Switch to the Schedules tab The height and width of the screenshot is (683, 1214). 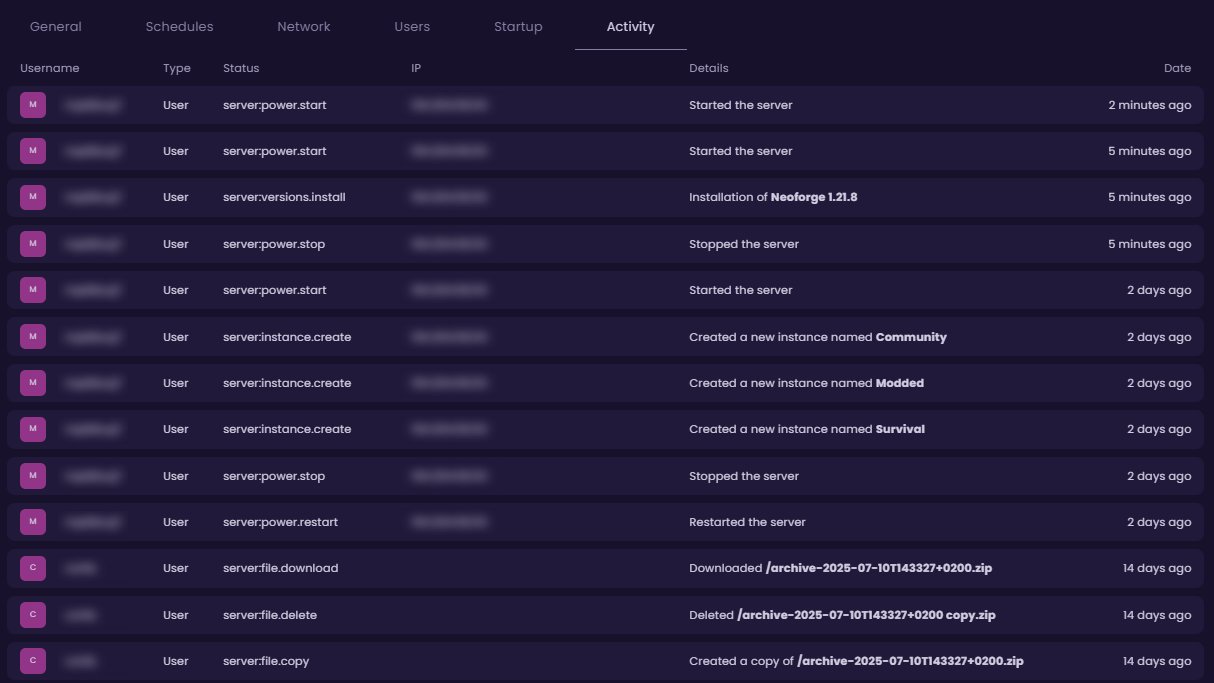[179, 27]
